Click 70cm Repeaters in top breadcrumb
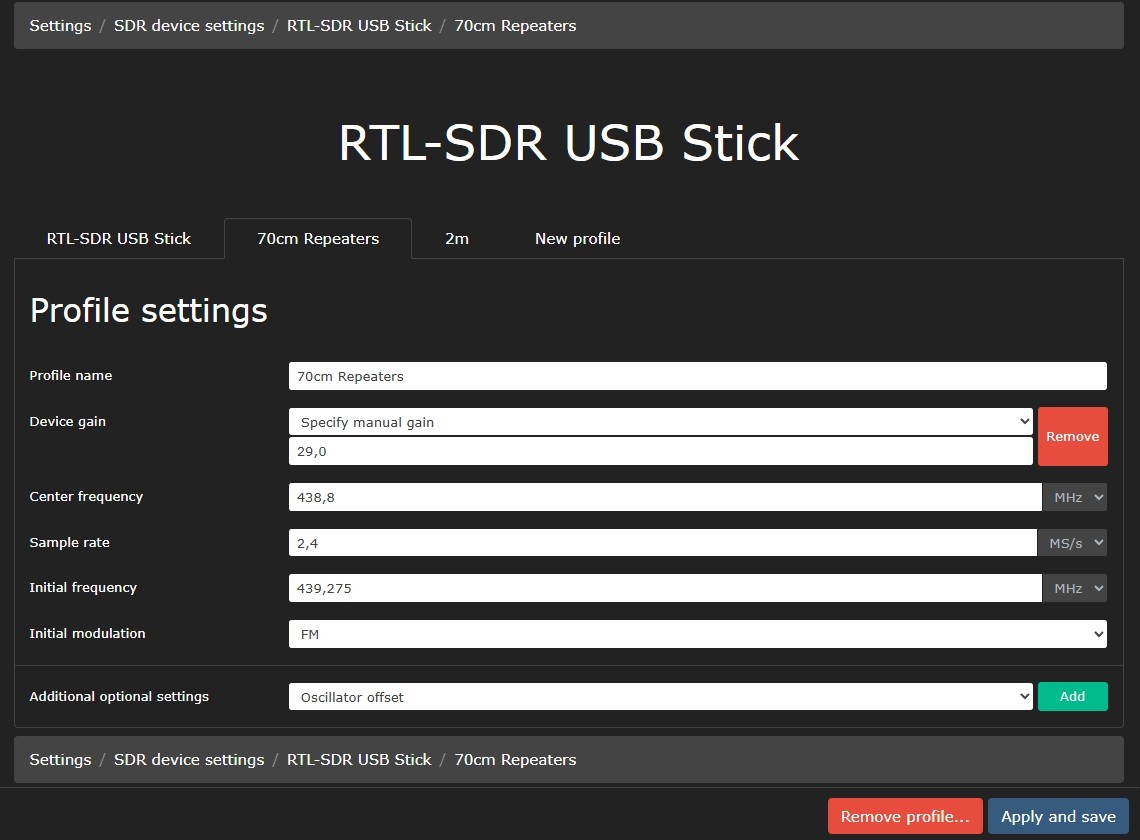Viewport: 1140px width, 840px height. point(515,25)
